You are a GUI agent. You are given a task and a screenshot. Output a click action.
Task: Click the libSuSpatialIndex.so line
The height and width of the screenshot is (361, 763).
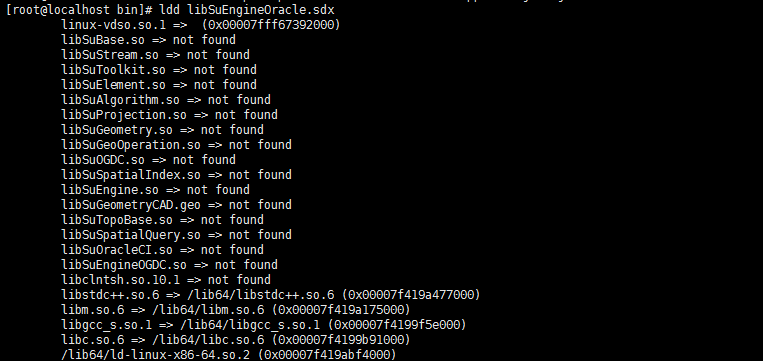coord(176,175)
